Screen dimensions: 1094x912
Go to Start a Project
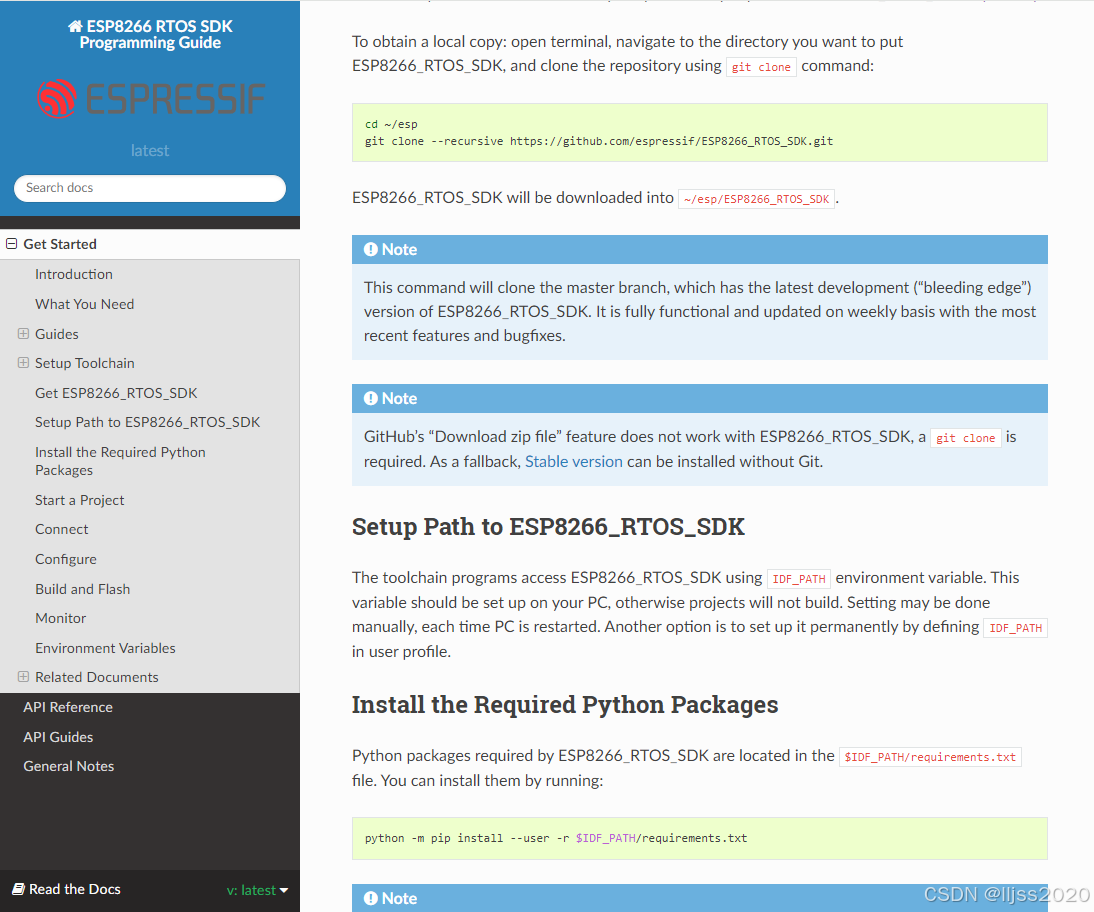[80, 500]
